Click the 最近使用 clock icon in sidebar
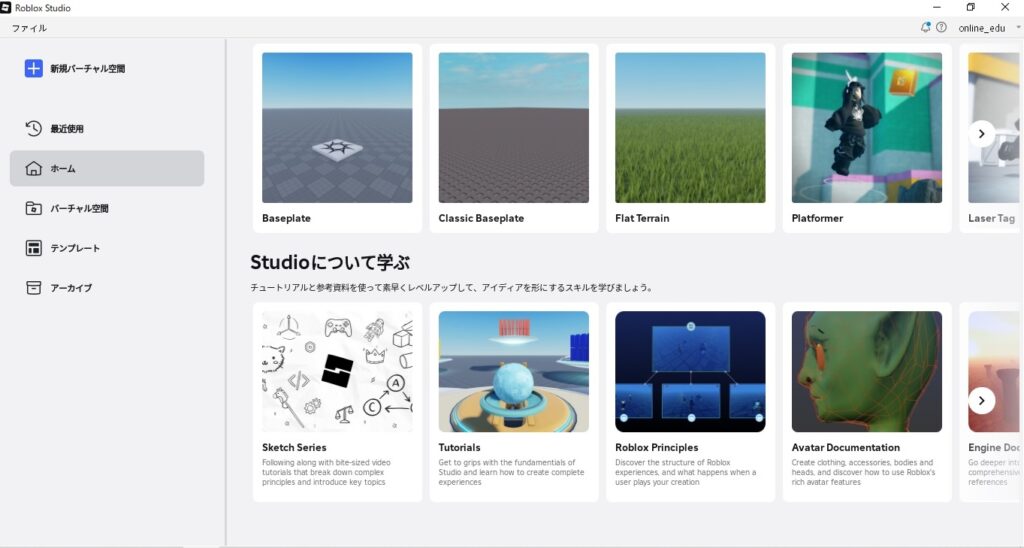This screenshot has height=548, width=1024. tap(34, 129)
